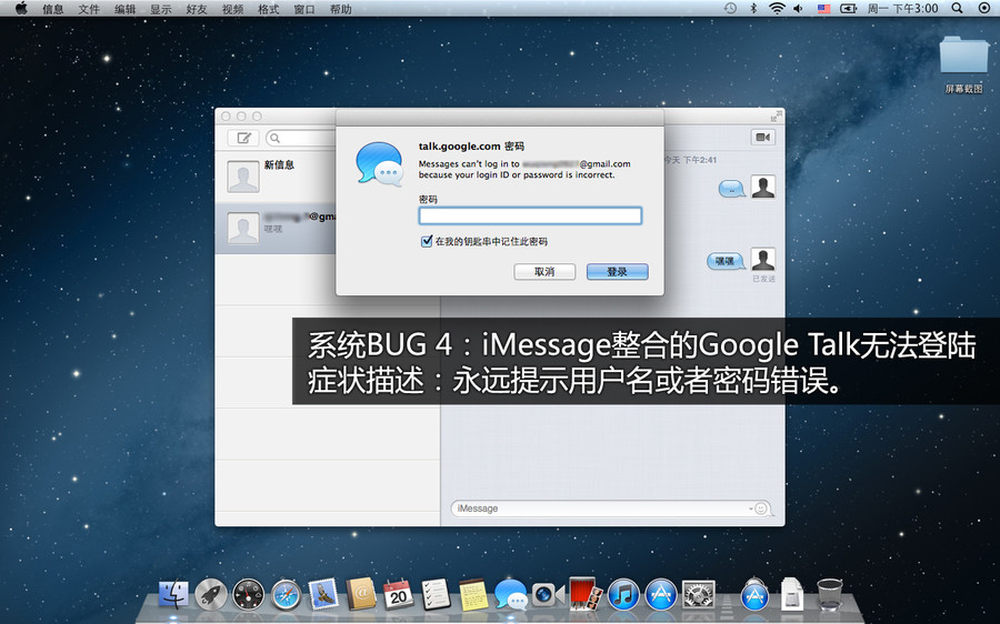Screen dimensions: 1000x624
Task: Click the Messages bubble icon in dialog
Action: pos(379,164)
